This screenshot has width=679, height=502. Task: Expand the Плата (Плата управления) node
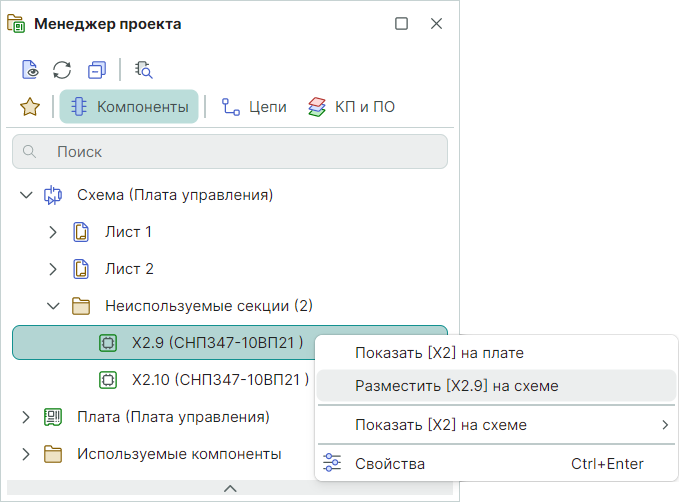pyautogui.click(x=26, y=417)
